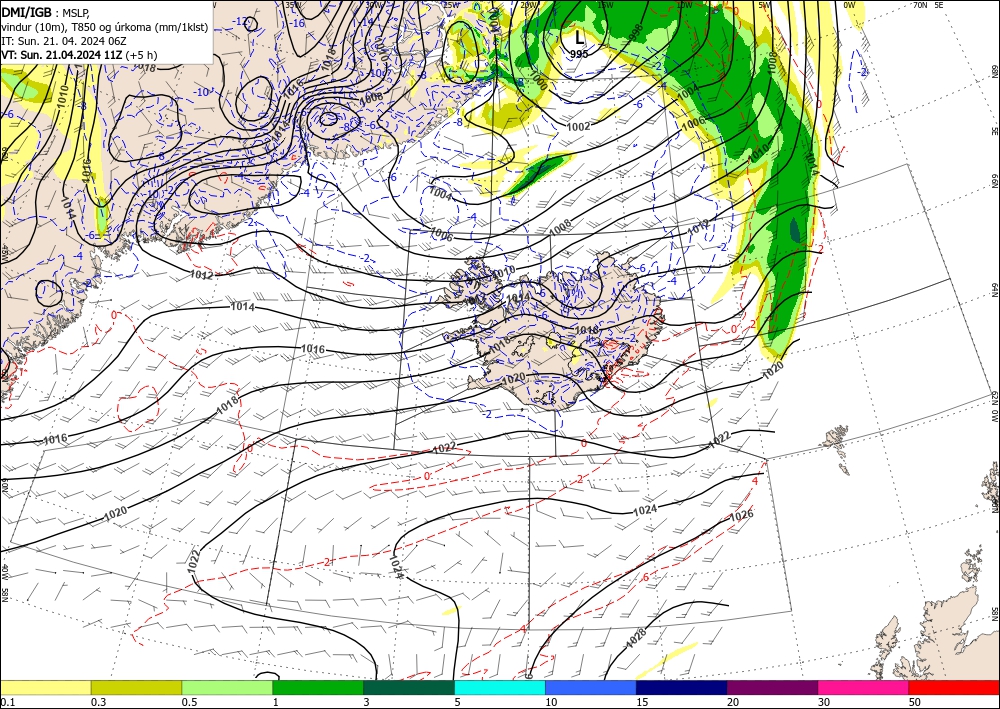Viewport: 1000px width, 709px height.
Task: Select the red 50+ mm legend swatch
Action: [954, 687]
